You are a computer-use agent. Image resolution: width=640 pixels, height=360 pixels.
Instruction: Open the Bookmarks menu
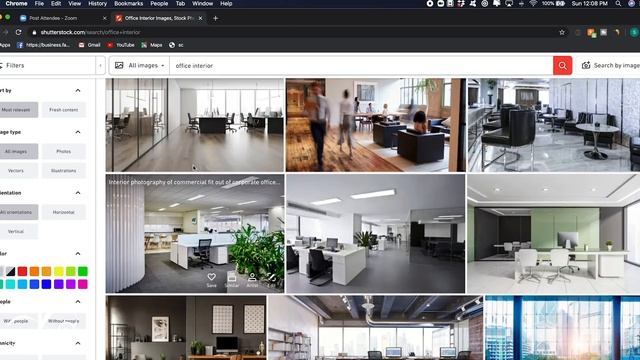pyautogui.click(x=129, y=4)
